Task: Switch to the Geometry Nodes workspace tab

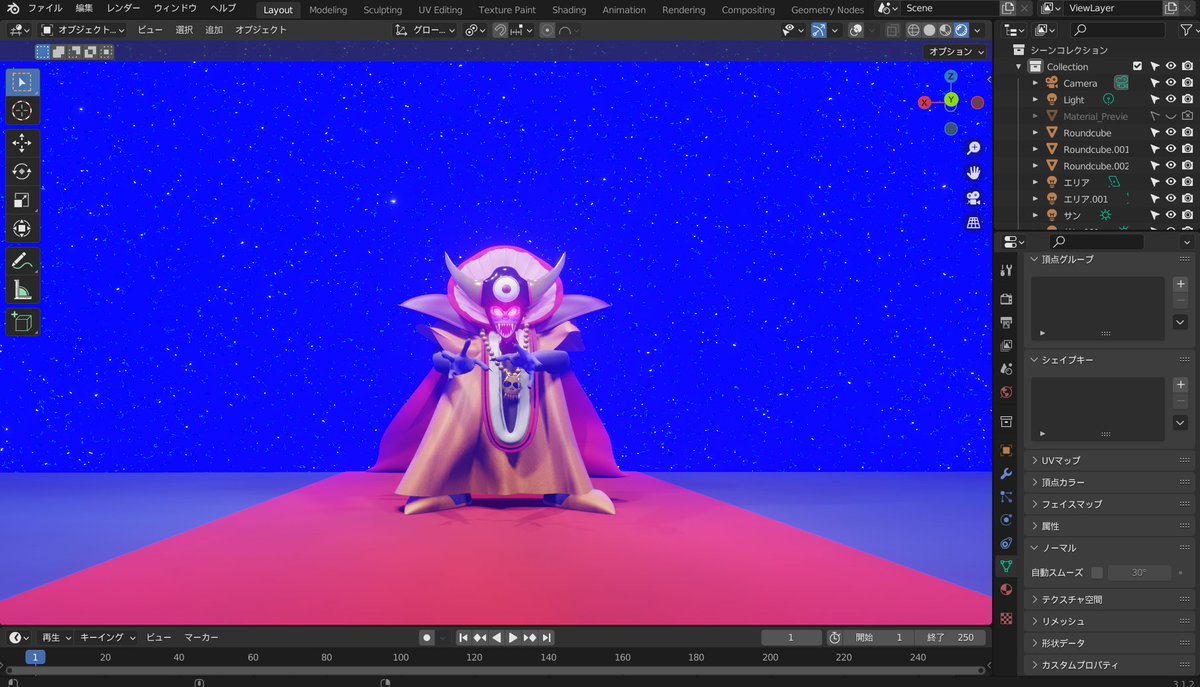Action: pos(827,10)
